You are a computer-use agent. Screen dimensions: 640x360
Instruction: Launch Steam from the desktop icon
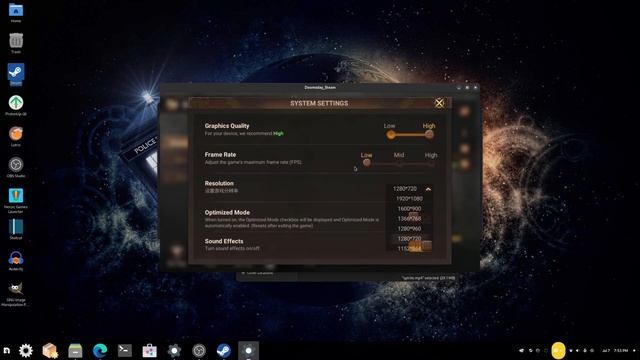[16, 74]
